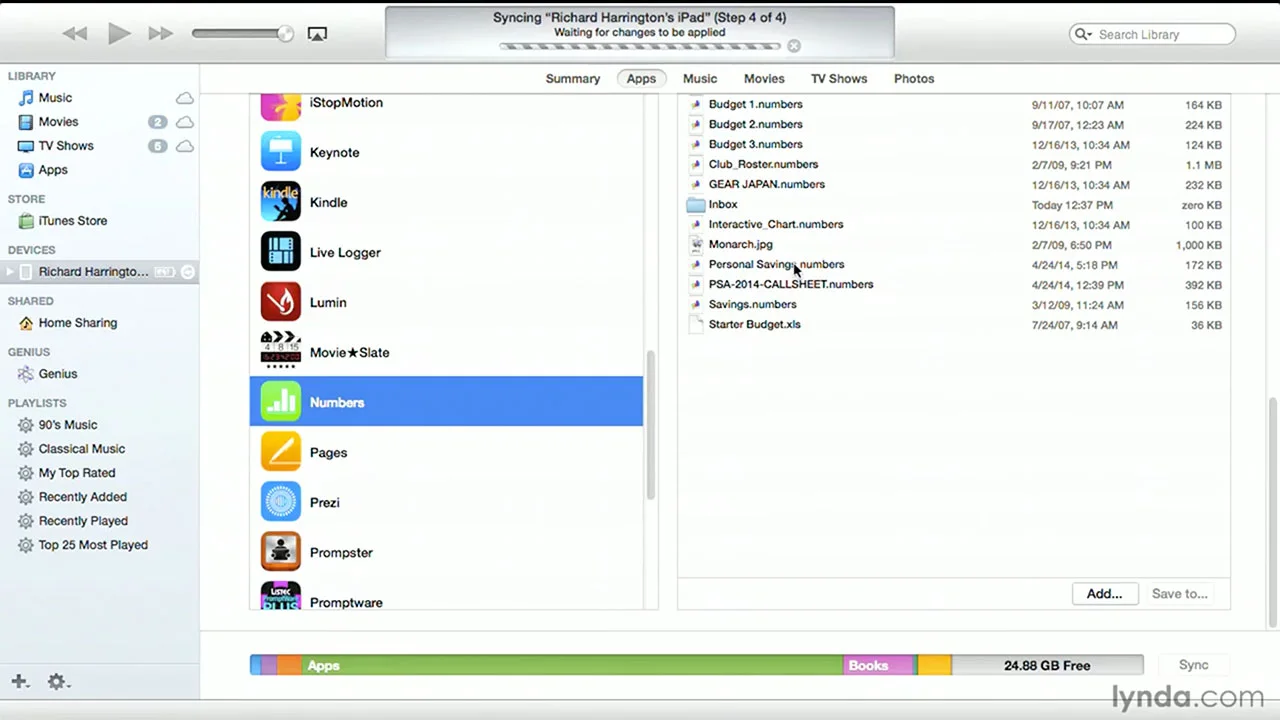
Task: Click the device eject icon
Action: [187, 272]
